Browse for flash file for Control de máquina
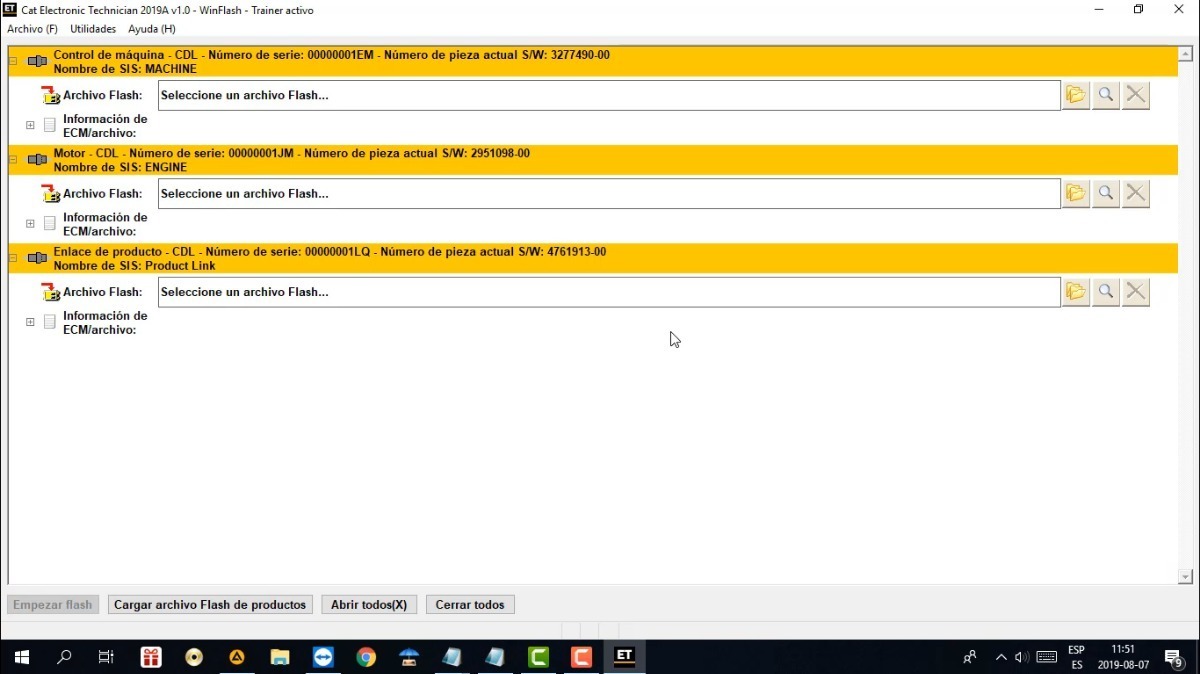The width and height of the screenshot is (1200, 674). (x=1075, y=95)
